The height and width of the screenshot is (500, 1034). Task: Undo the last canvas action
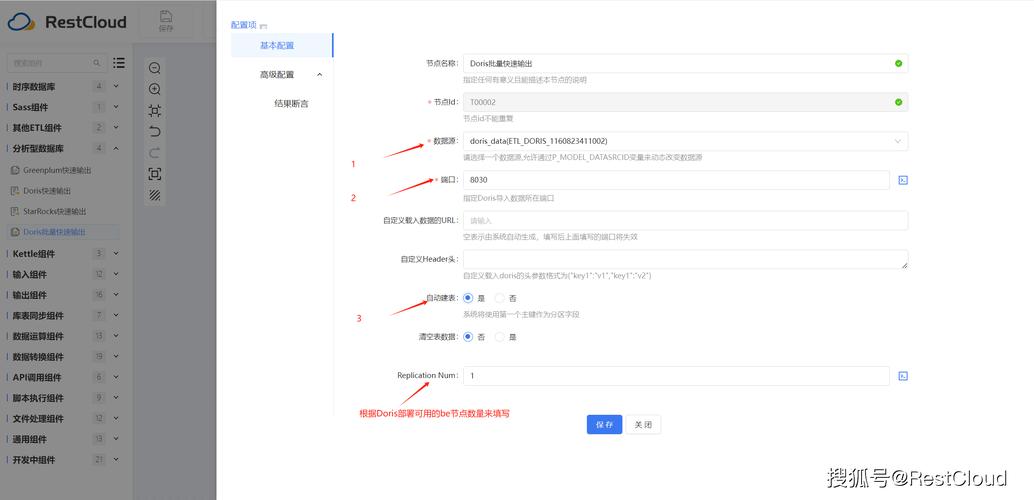tap(155, 131)
